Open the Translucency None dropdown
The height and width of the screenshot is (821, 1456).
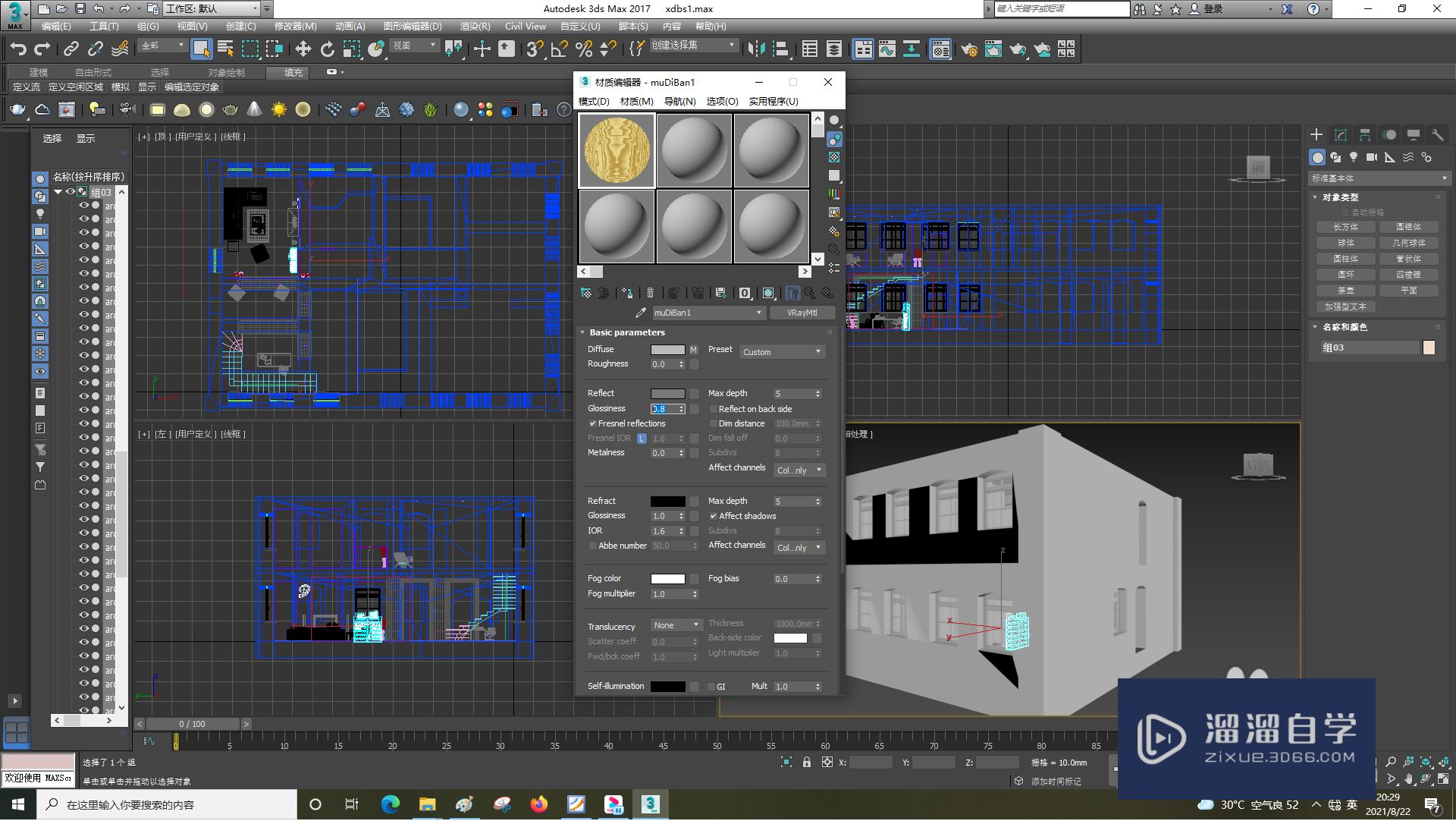coord(676,625)
